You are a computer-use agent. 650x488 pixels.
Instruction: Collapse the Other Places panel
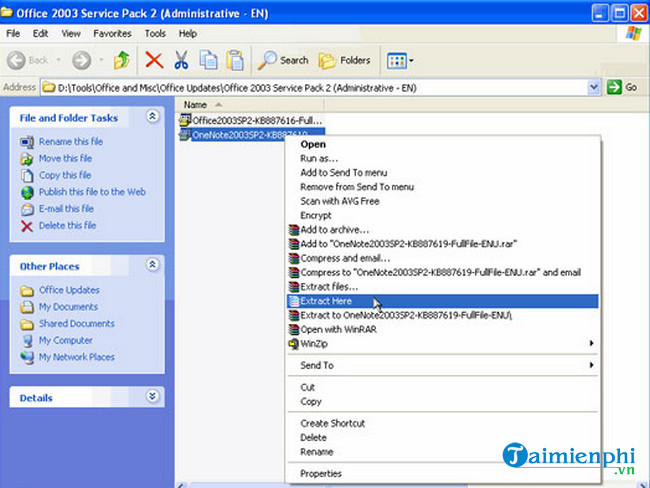[x=152, y=266]
